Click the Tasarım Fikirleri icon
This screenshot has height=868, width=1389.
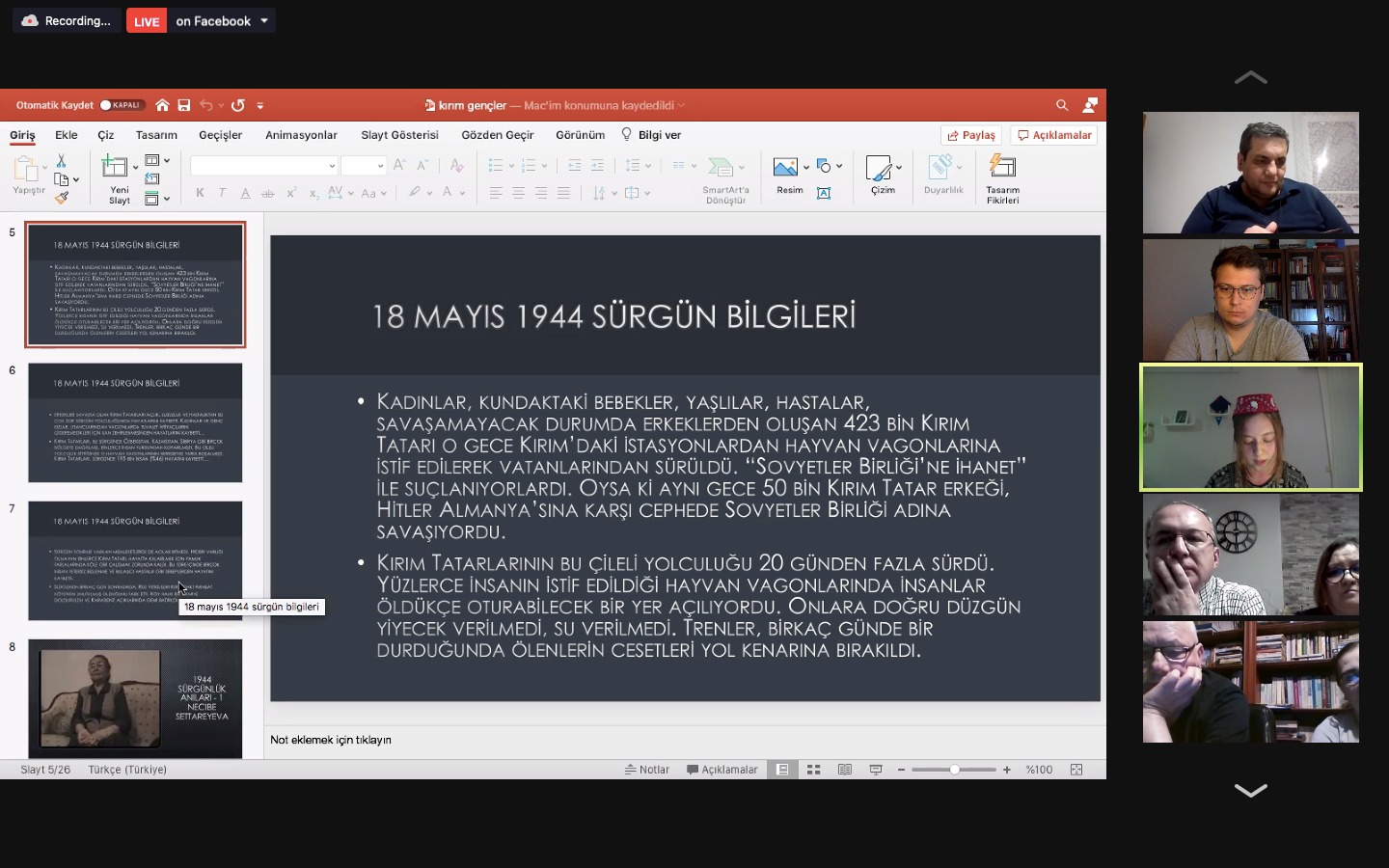point(1002,178)
